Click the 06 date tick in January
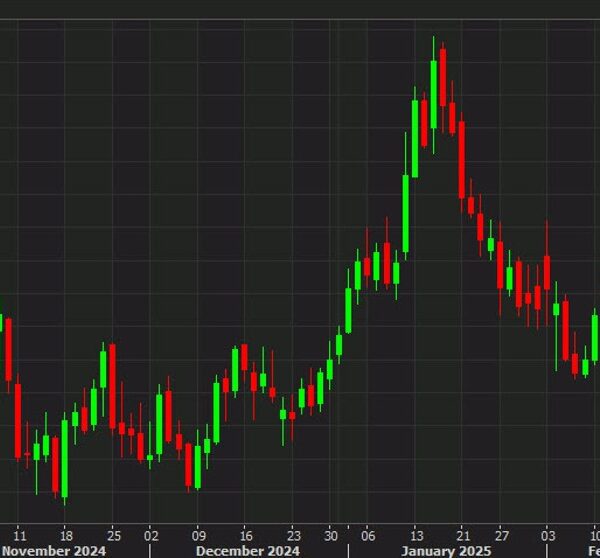Viewport: 600px width, 558px height. click(368, 534)
